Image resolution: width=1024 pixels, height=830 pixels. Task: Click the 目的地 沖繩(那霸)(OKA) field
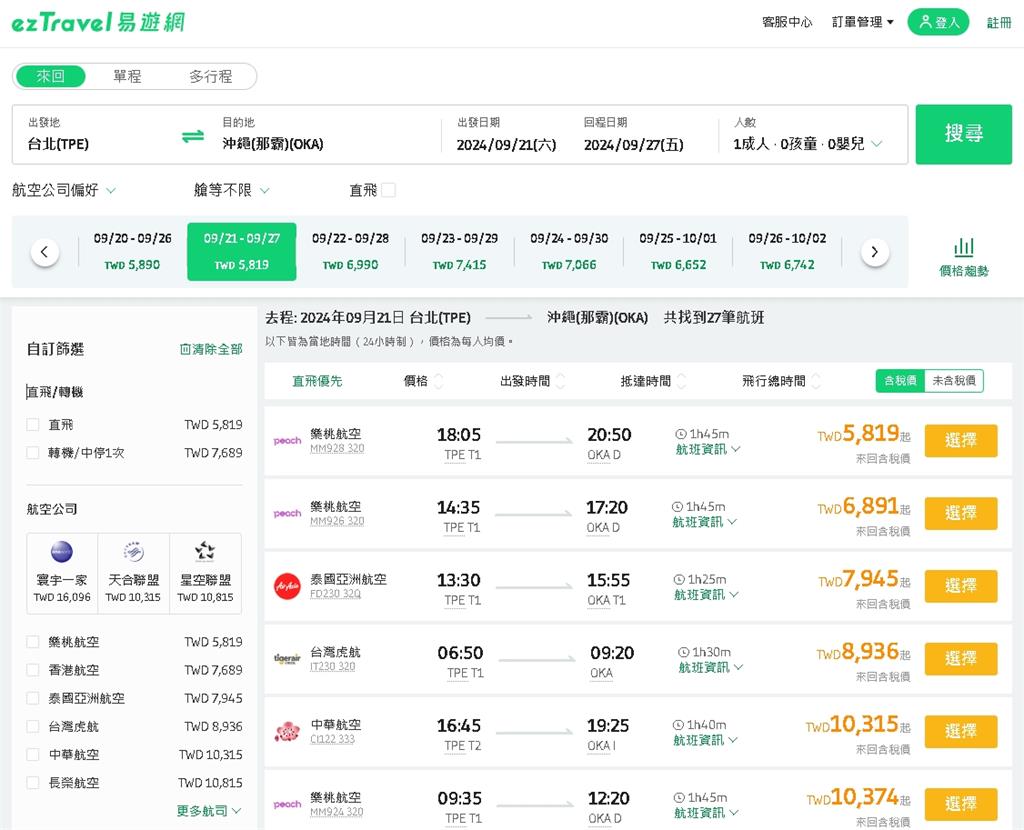327,135
